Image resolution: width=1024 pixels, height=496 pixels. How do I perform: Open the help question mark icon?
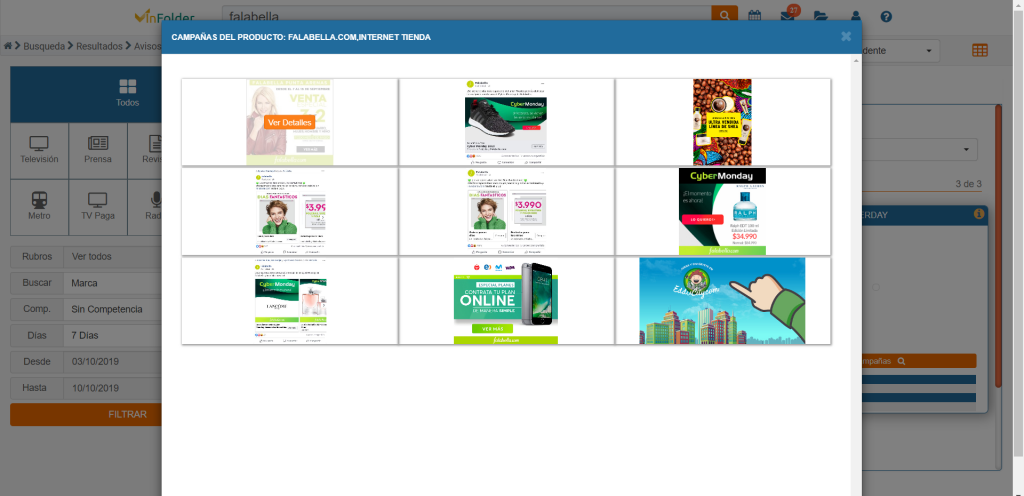click(886, 16)
